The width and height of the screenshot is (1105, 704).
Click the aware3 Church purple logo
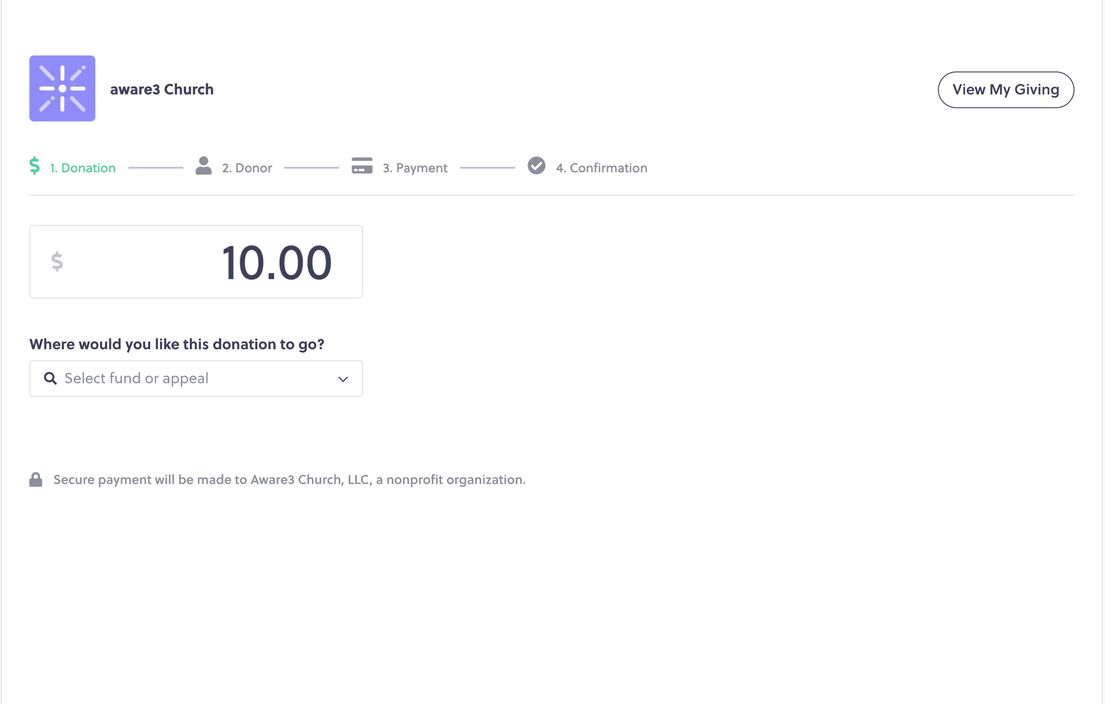click(62, 89)
